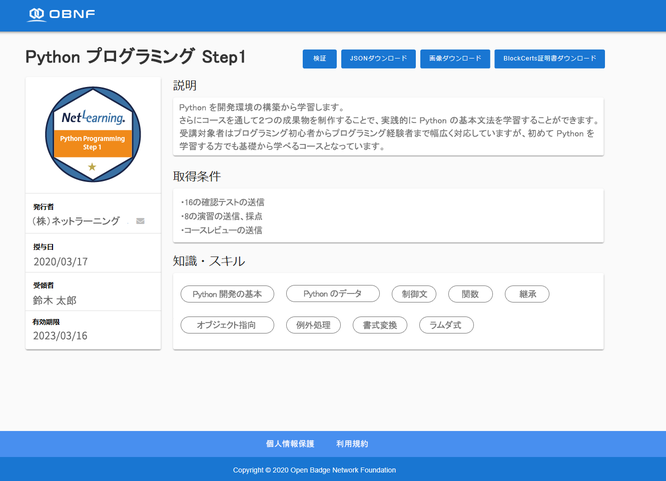Click the 説明 section heading
The height and width of the screenshot is (481, 666).
(185, 85)
